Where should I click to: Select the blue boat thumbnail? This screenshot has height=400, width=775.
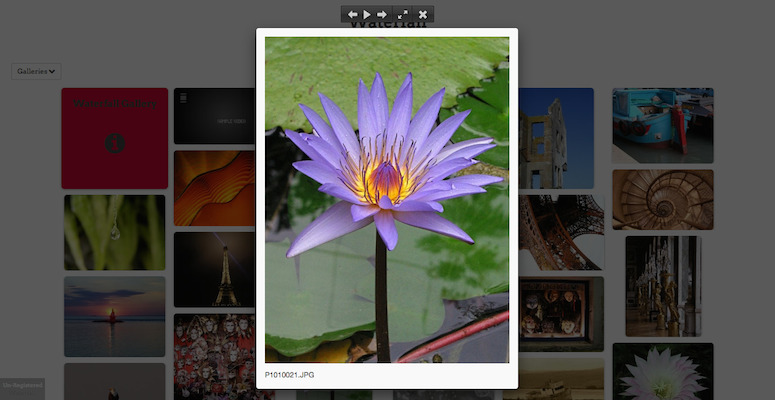point(662,125)
